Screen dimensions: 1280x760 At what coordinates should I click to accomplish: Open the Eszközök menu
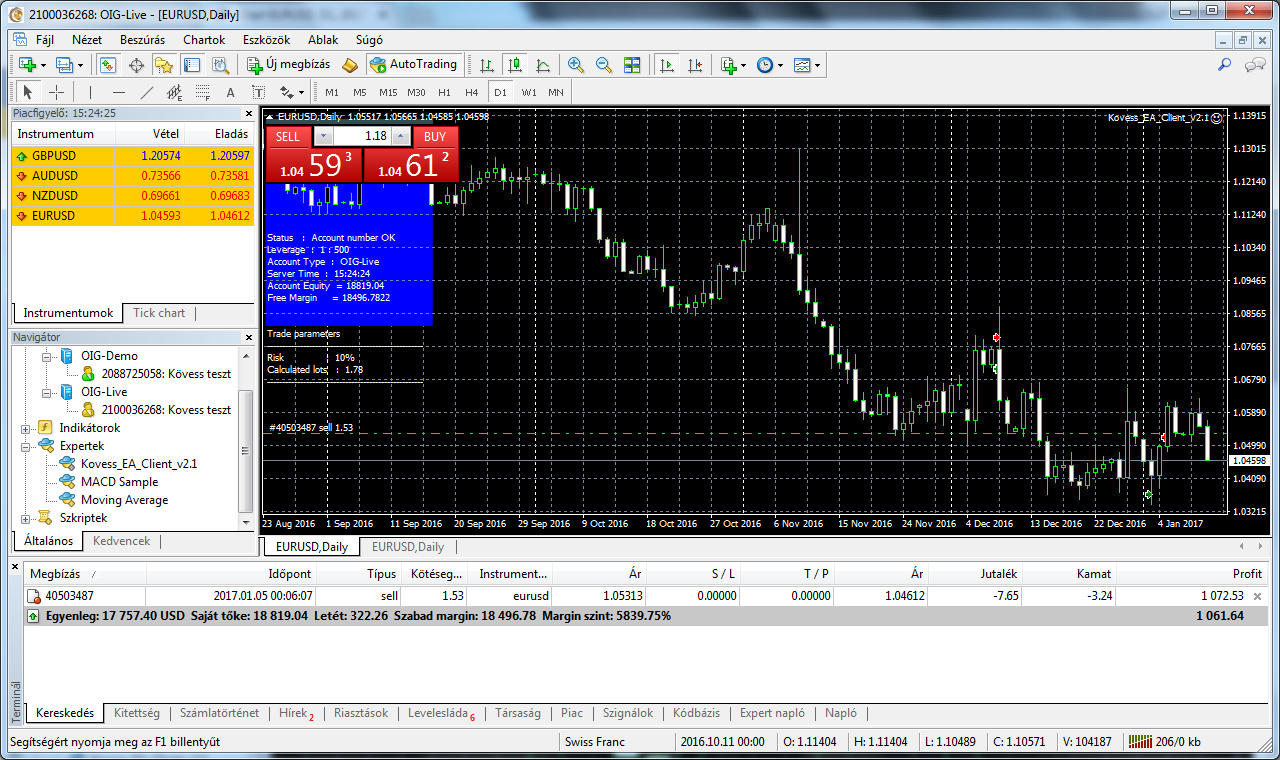pyautogui.click(x=266, y=40)
